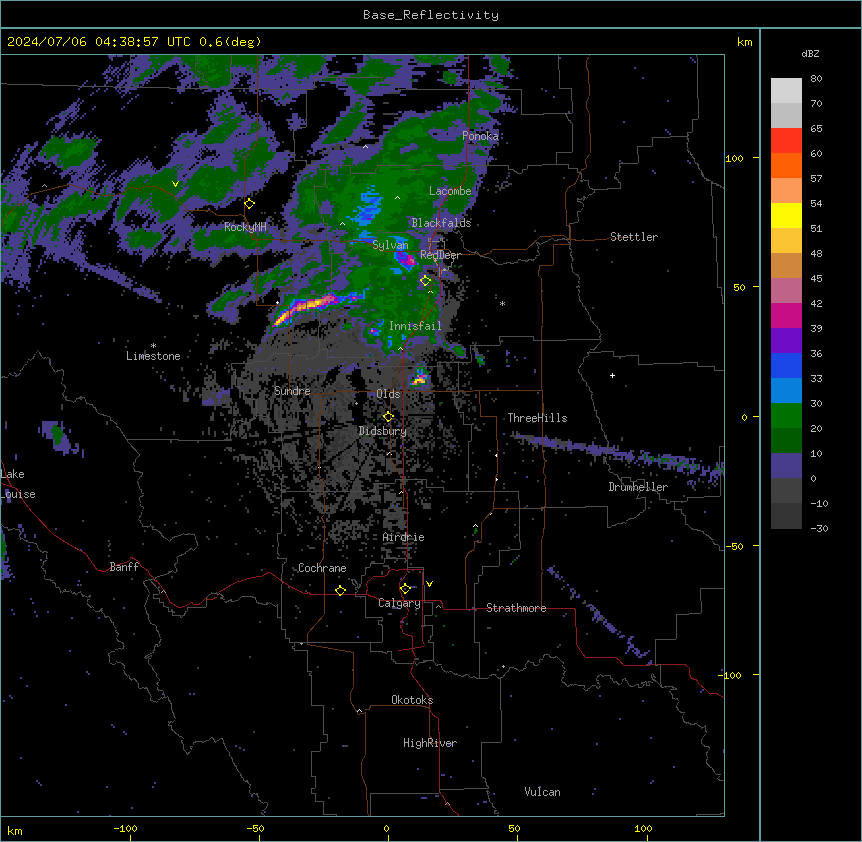862x842 pixels.
Task: Click the Base_Reflectivity title
Action: coord(431,15)
